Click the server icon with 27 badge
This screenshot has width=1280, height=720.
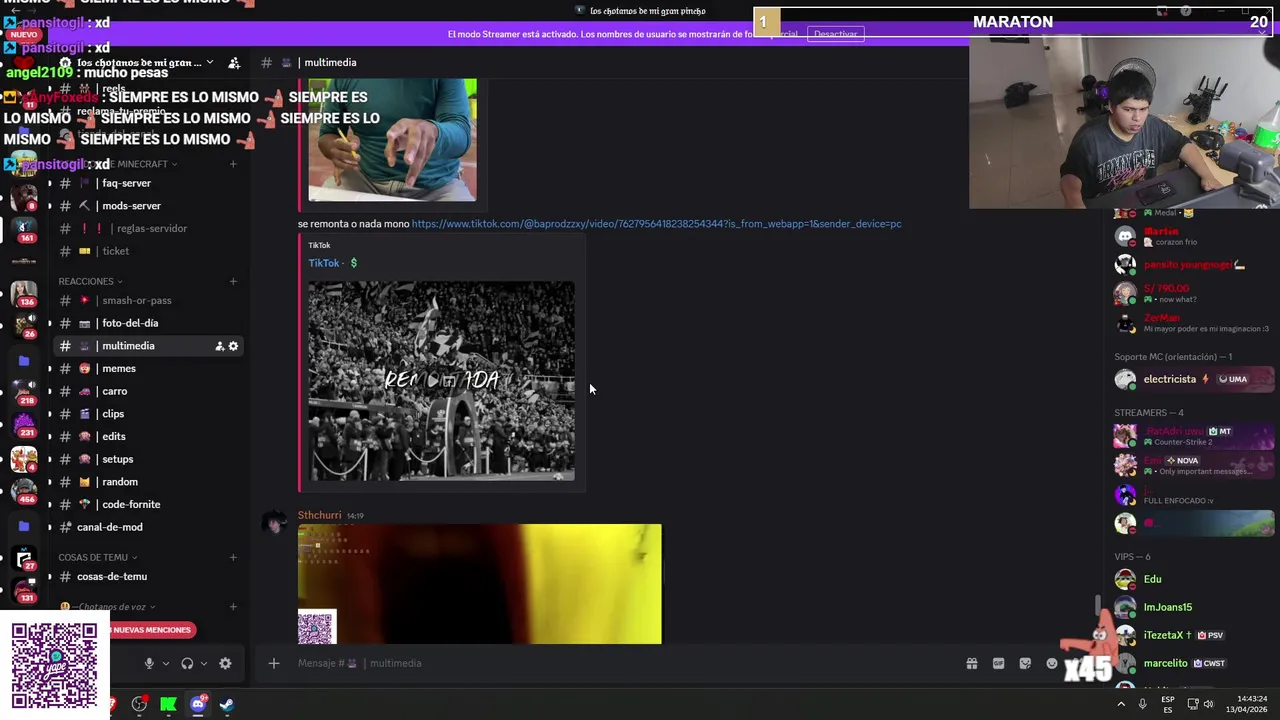coord(24,559)
